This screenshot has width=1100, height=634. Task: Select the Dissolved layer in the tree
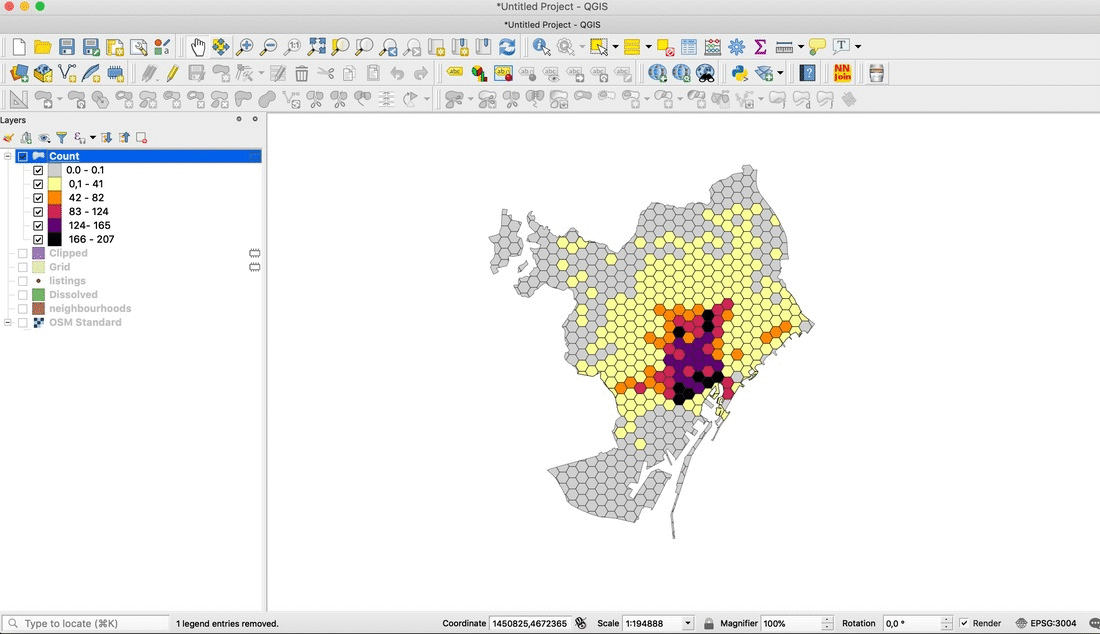73,295
